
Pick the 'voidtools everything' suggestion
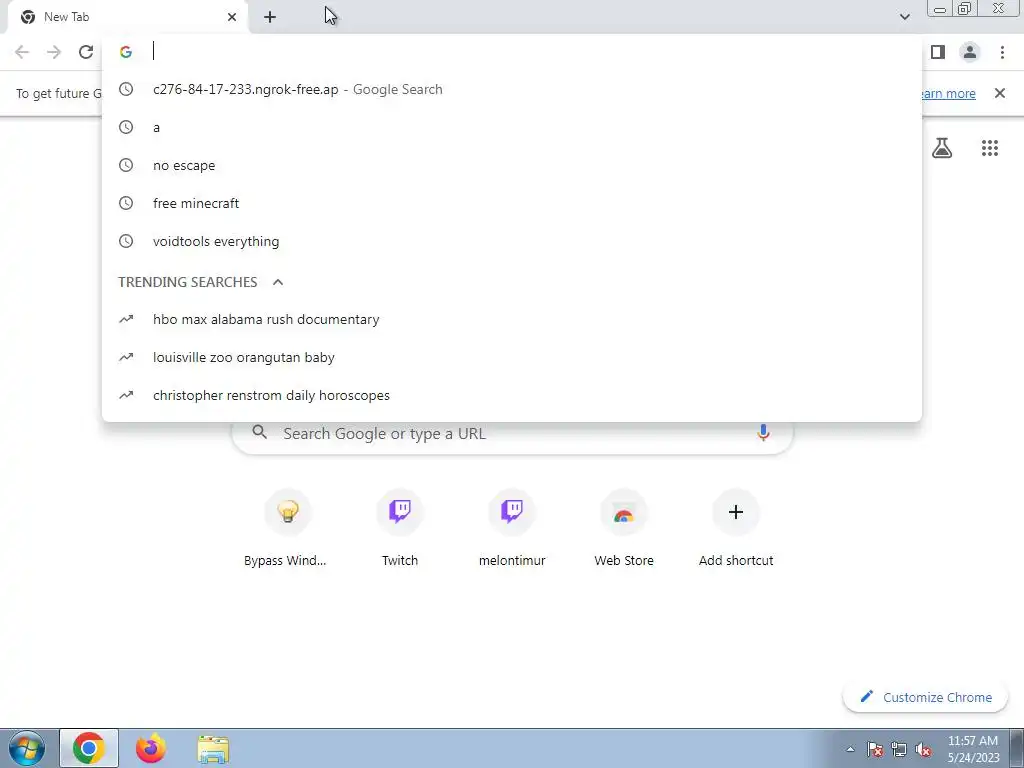(x=512, y=241)
